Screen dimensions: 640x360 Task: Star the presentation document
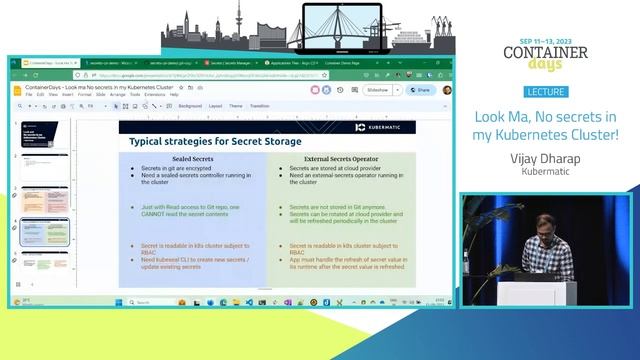[x=181, y=87]
